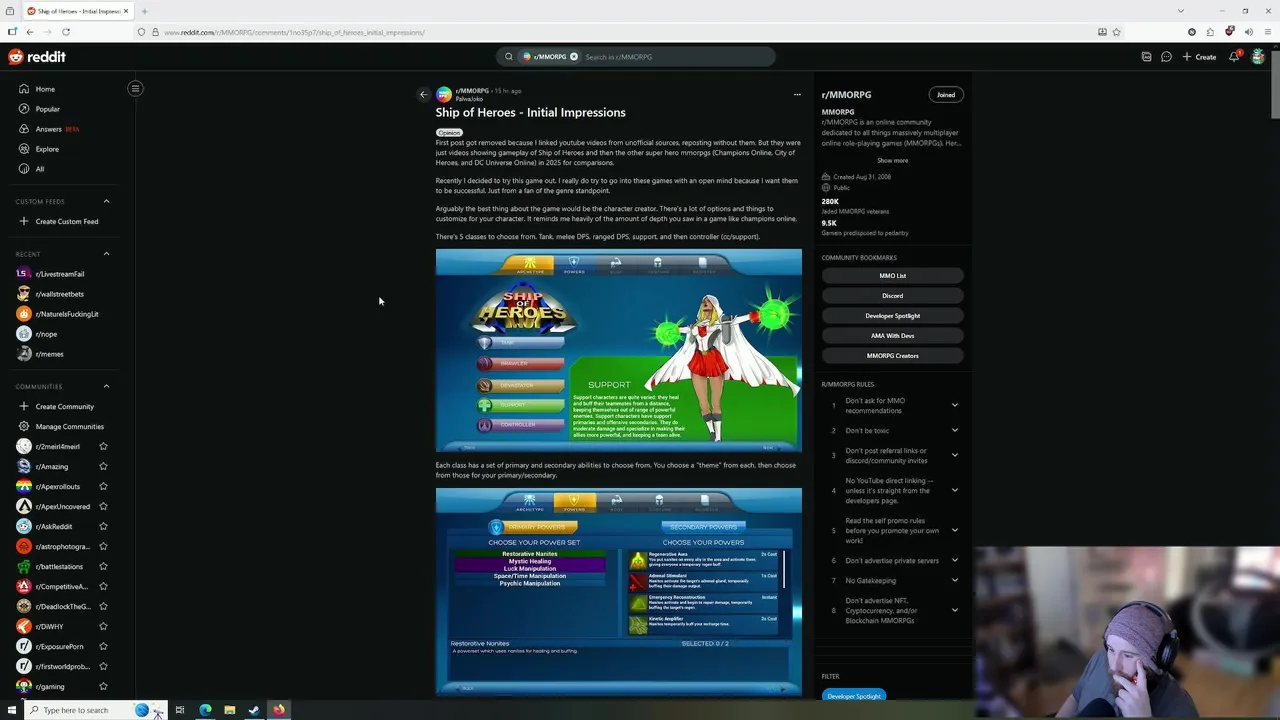1280x720 pixels.
Task: Expand rule 2 Don't be toxic
Action: point(954,430)
